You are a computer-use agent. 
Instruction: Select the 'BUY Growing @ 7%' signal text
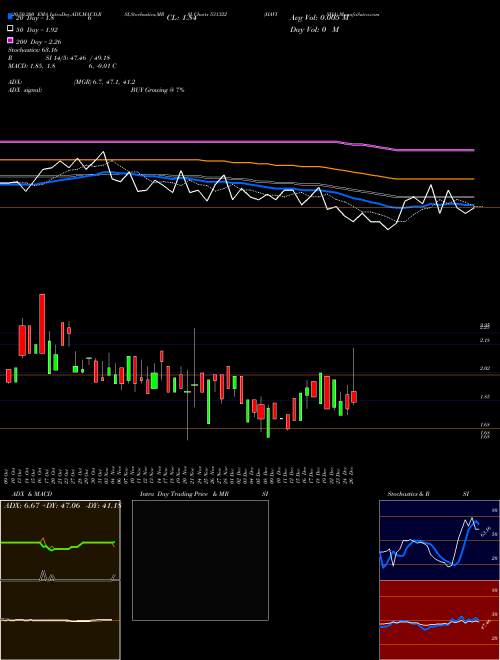click(157, 90)
